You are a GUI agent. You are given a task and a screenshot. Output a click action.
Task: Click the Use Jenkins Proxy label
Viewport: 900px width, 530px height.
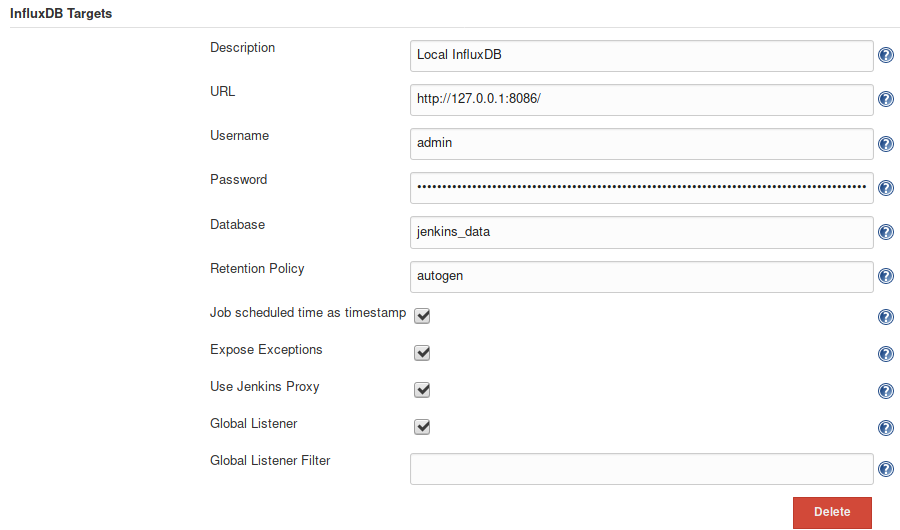pos(265,386)
